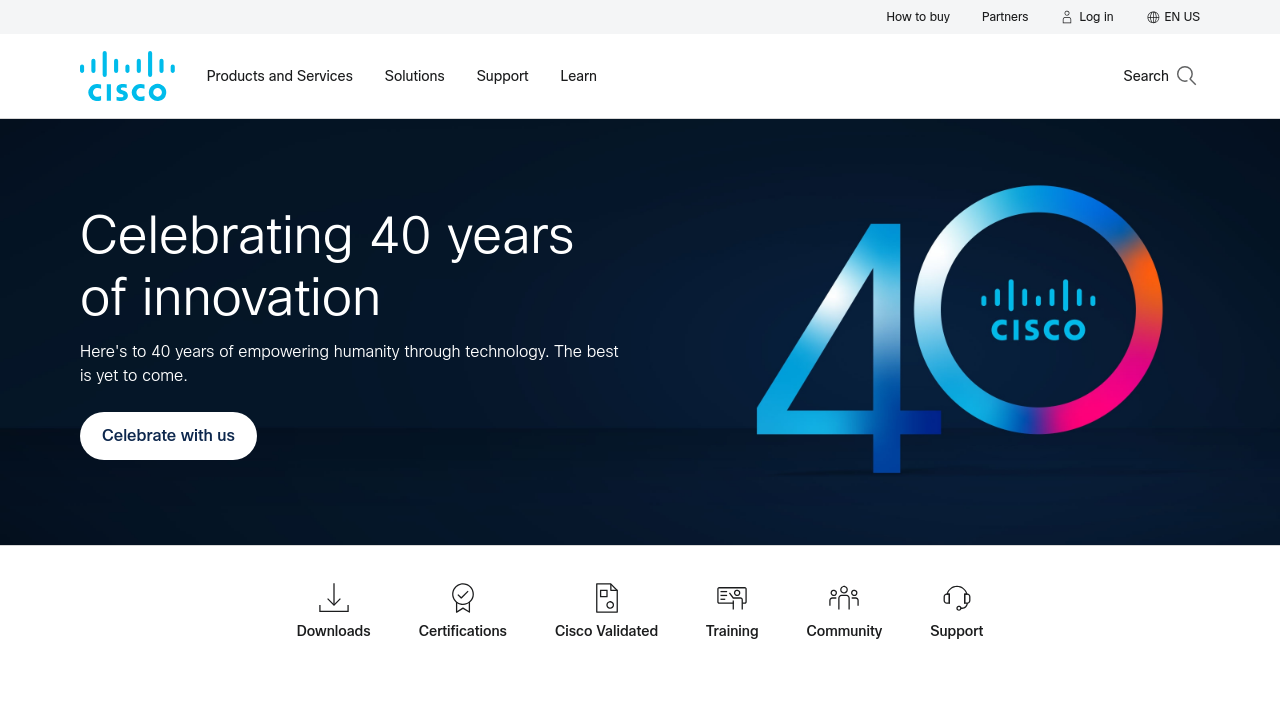Click the Certifications badge icon
The image size is (1280, 720).
pyautogui.click(x=463, y=598)
